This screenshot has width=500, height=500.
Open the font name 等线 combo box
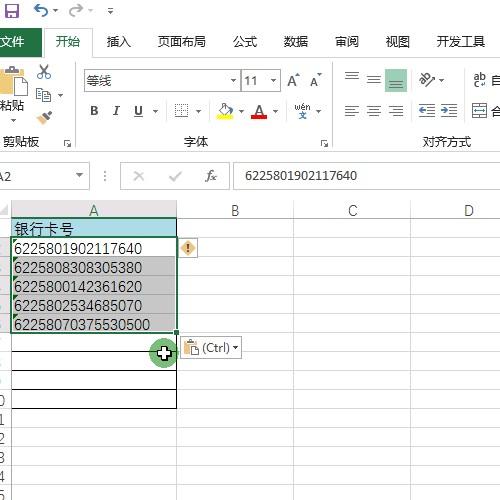point(162,80)
